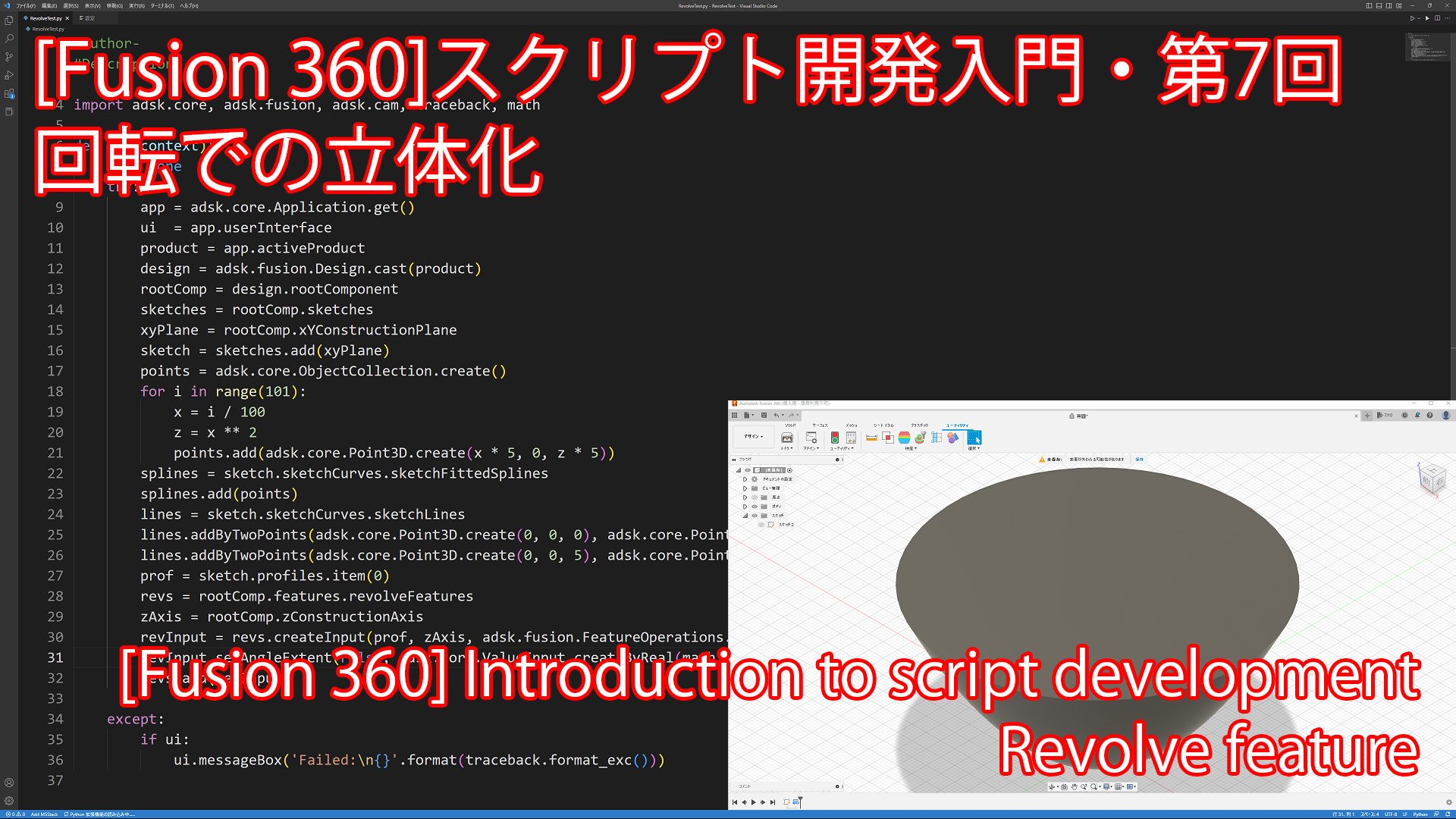Expand ビュー管理 tree node
This screenshot has width=1456, height=819.
(745, 488)
